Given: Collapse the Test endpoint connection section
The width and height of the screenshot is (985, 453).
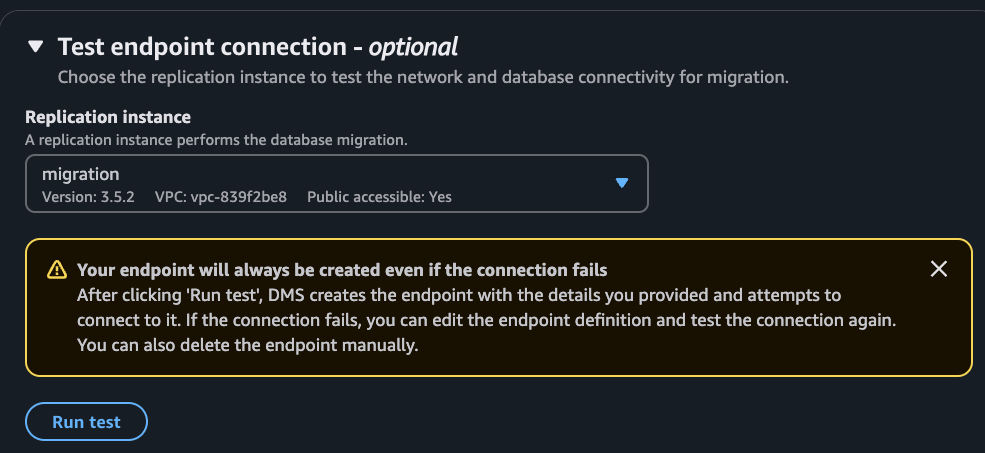Looking at the screenshot, I should tap(36, 47).
